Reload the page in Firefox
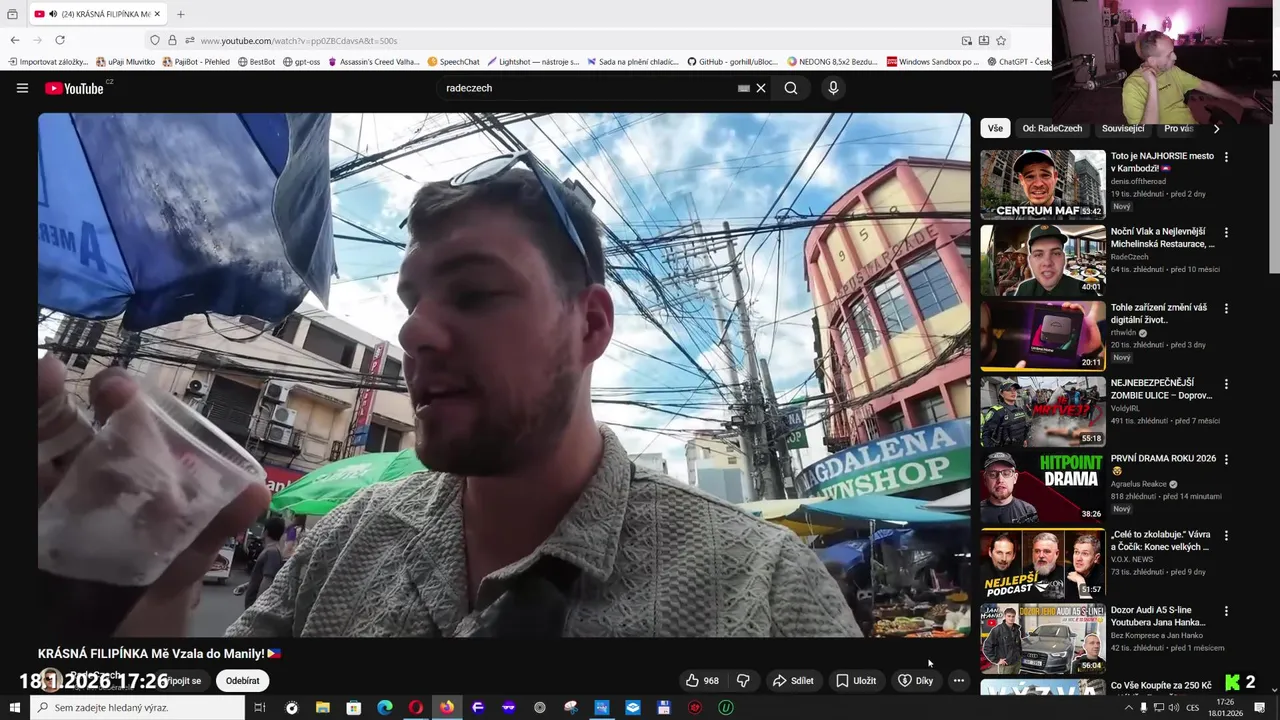Viewport: 1280px width, 720px height. click(60, 40)
